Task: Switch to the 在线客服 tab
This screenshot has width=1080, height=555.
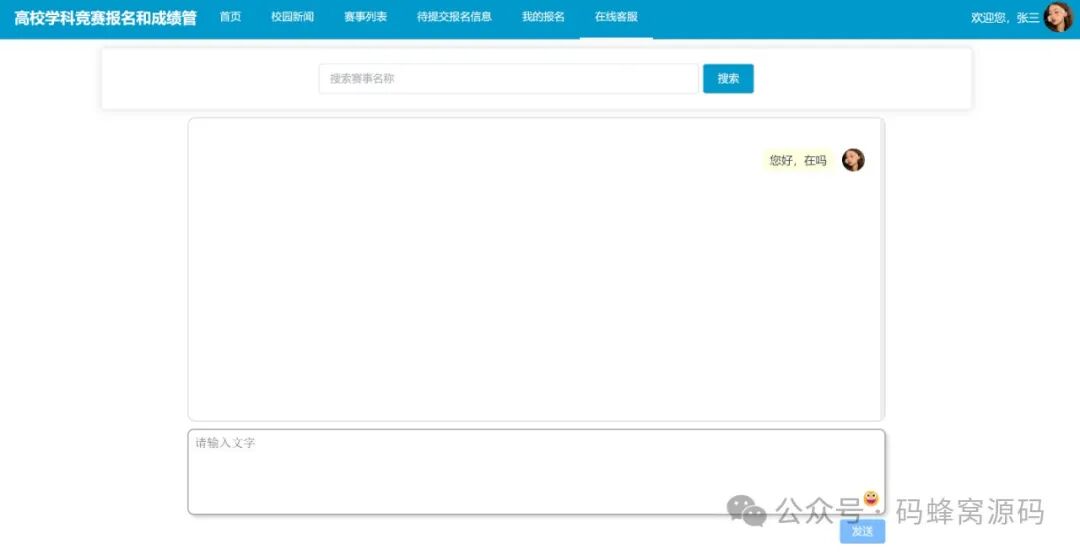Action: pyautogui.click(x=616, y=17)
